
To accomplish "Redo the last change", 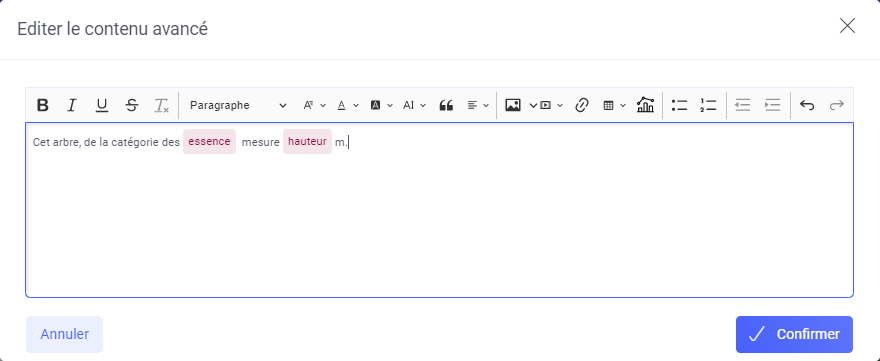I will (x=837, y=105).
